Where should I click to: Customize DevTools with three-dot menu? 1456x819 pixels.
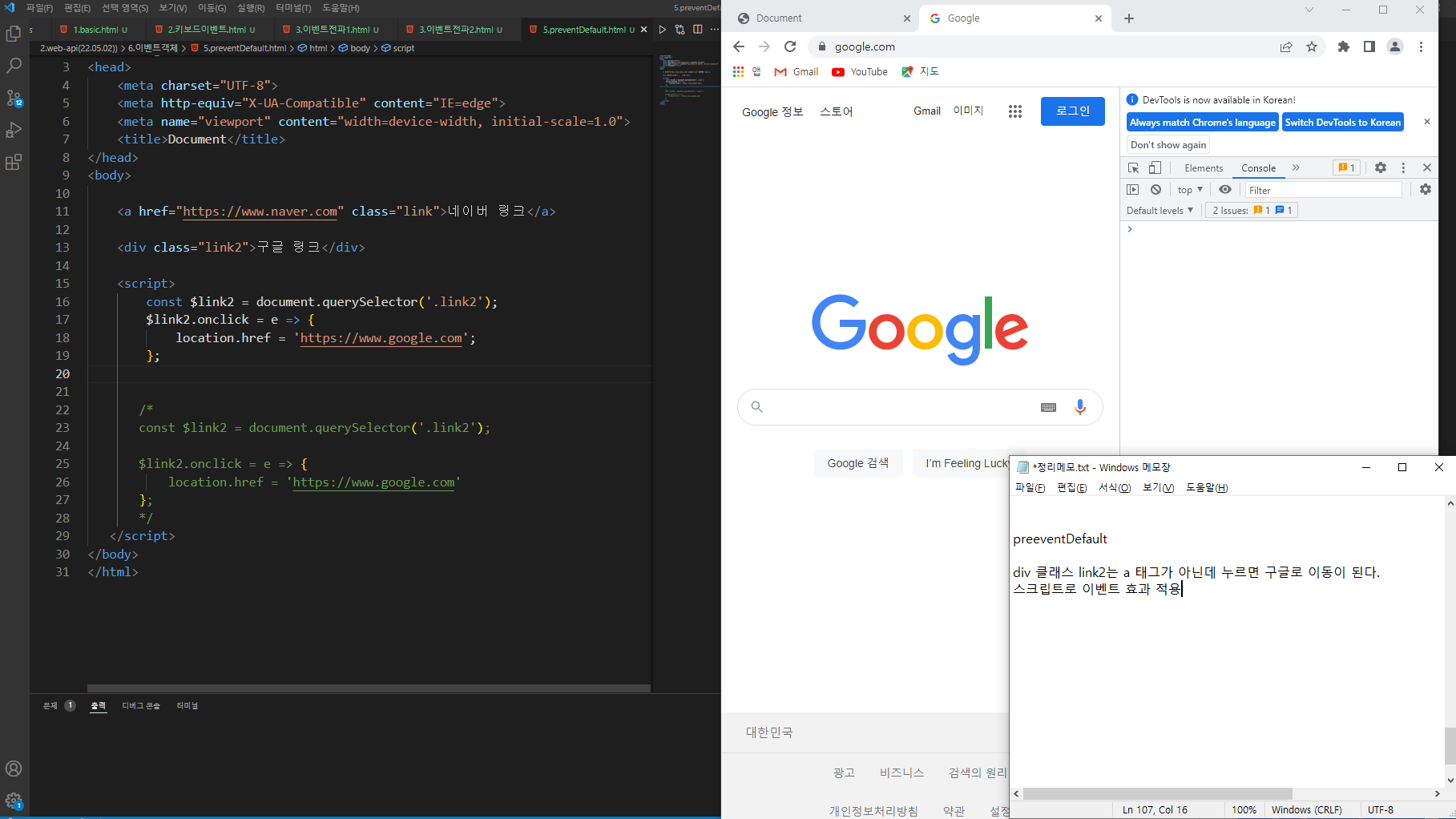coord(1403,167)
